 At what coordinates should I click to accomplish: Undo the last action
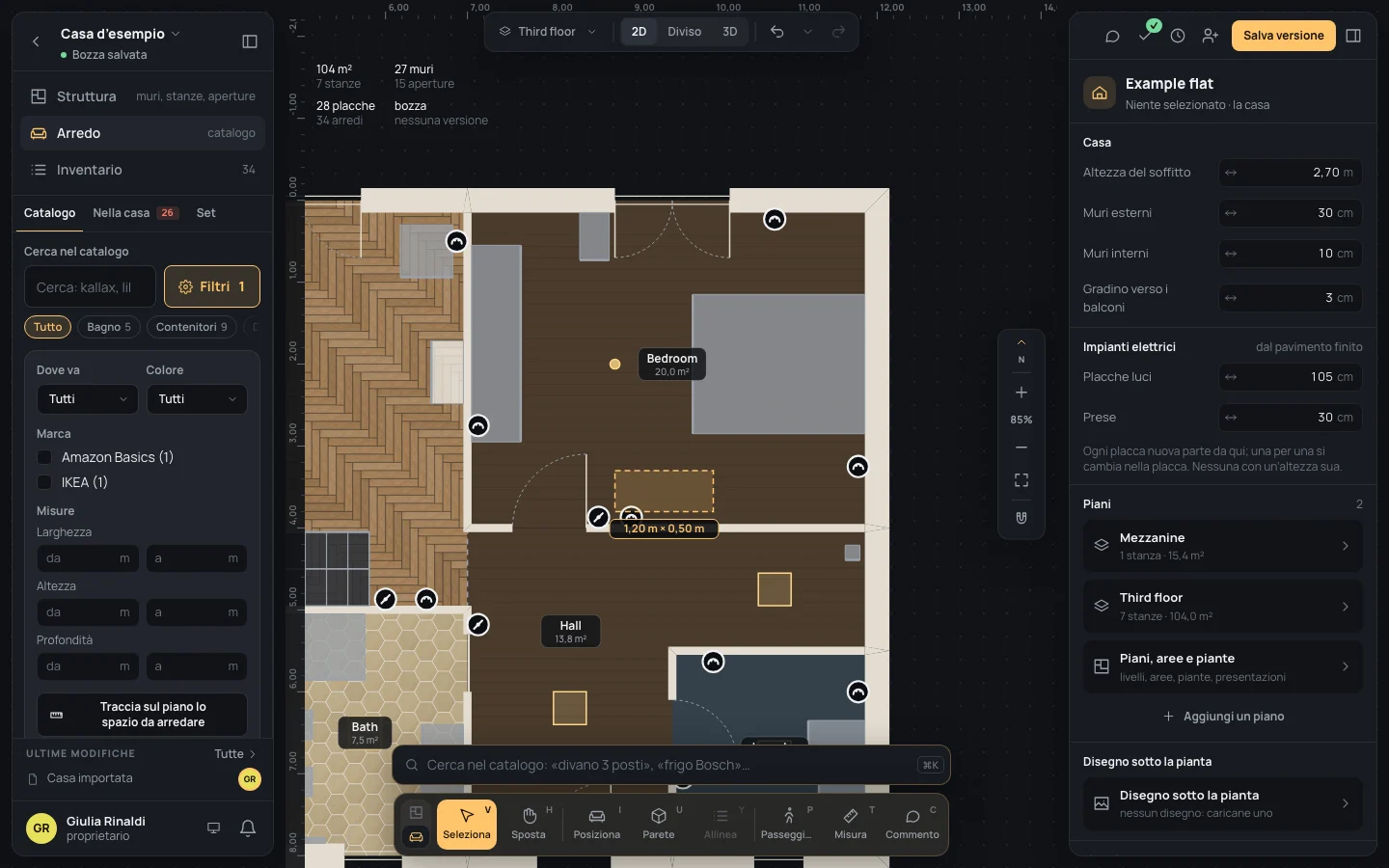[x=776, y=32]
